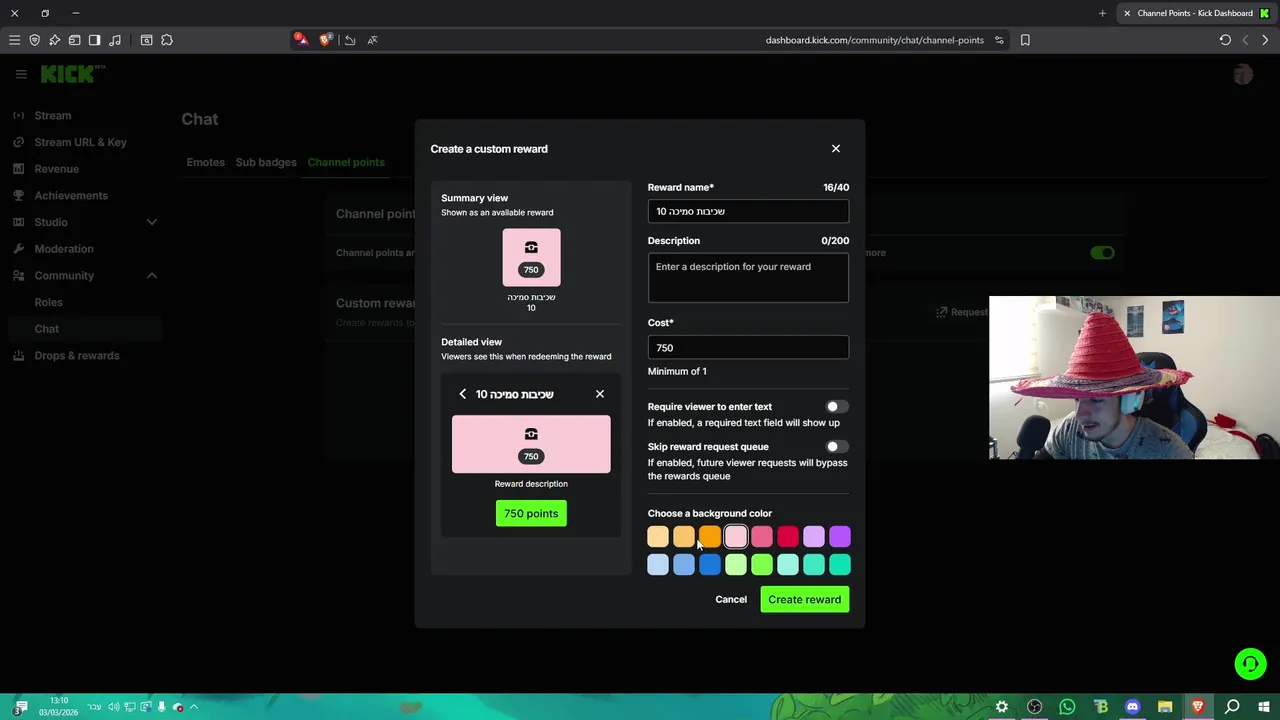
Task: Enable Skip reward request queue
Action: point(837,447)
